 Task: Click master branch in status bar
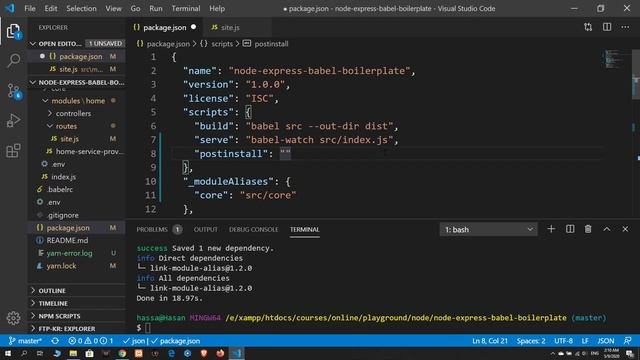coord(25,341)
